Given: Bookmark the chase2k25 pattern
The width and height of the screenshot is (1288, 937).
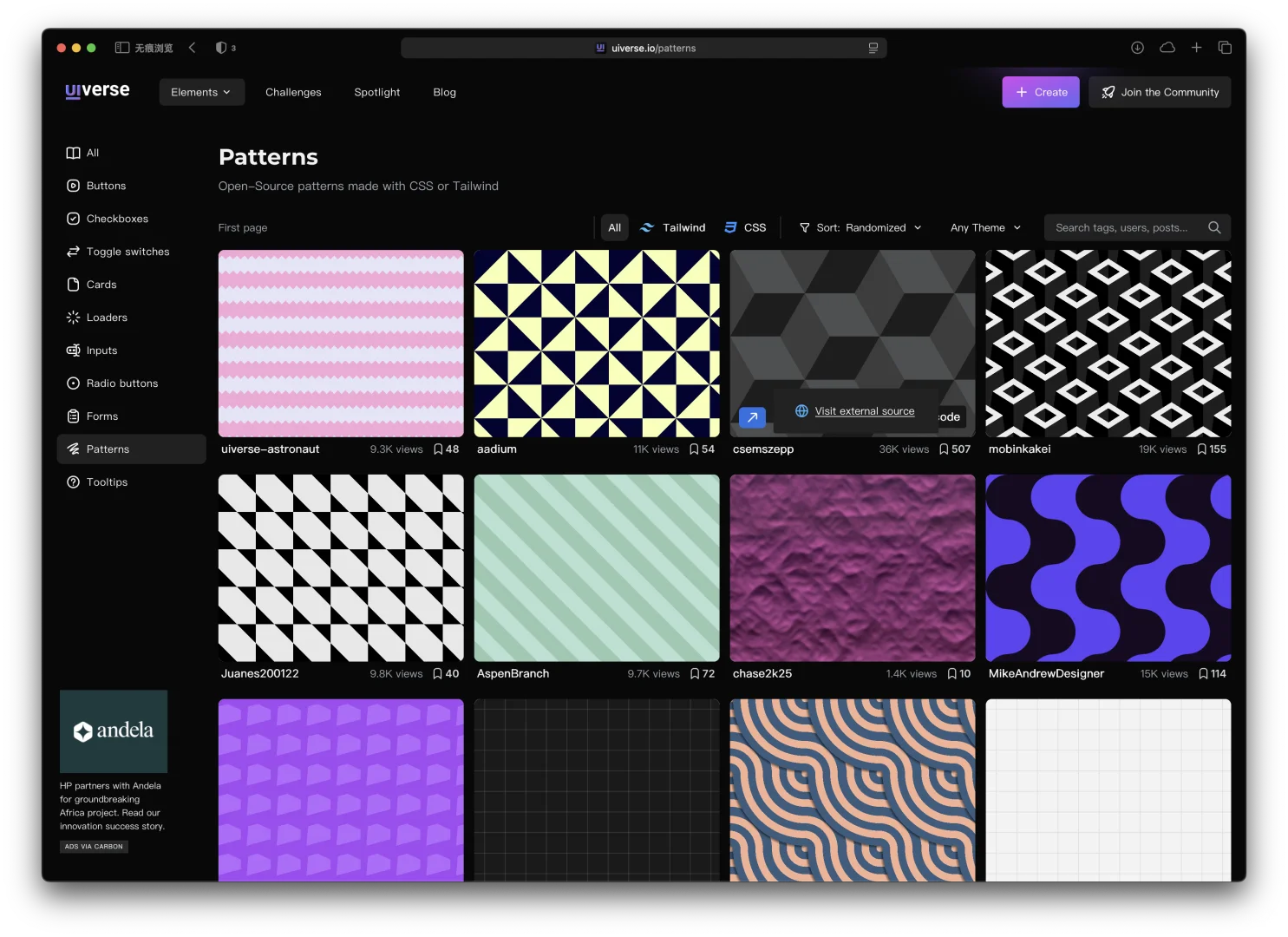Looking at the screenshot, I should pos(952,674).
